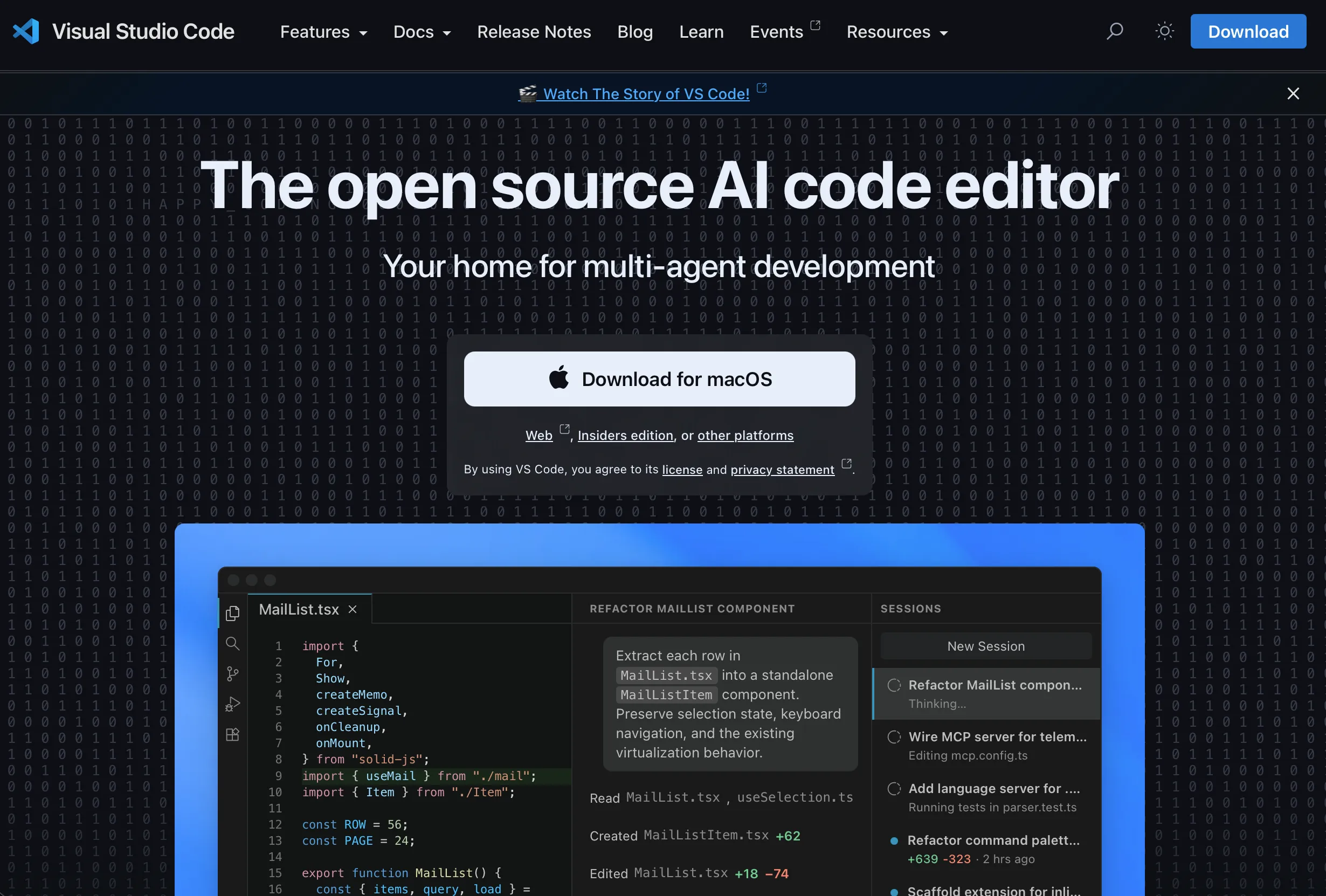Click the New Session button
Screen dimensions: 1326x896
pyautogui.click(x=985, y=646)
